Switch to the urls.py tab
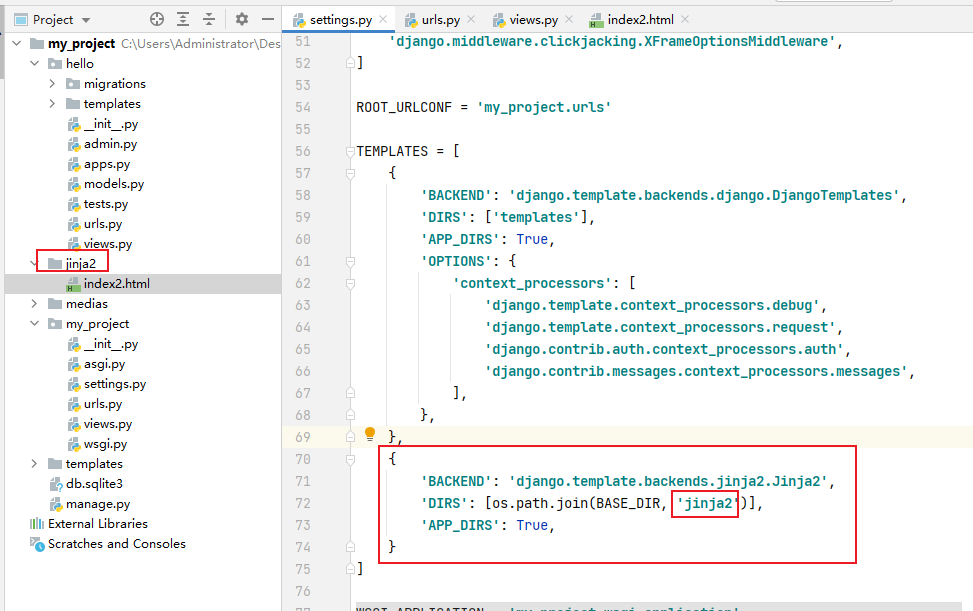The height and width of the screenshot is (611, 973). 441,20
